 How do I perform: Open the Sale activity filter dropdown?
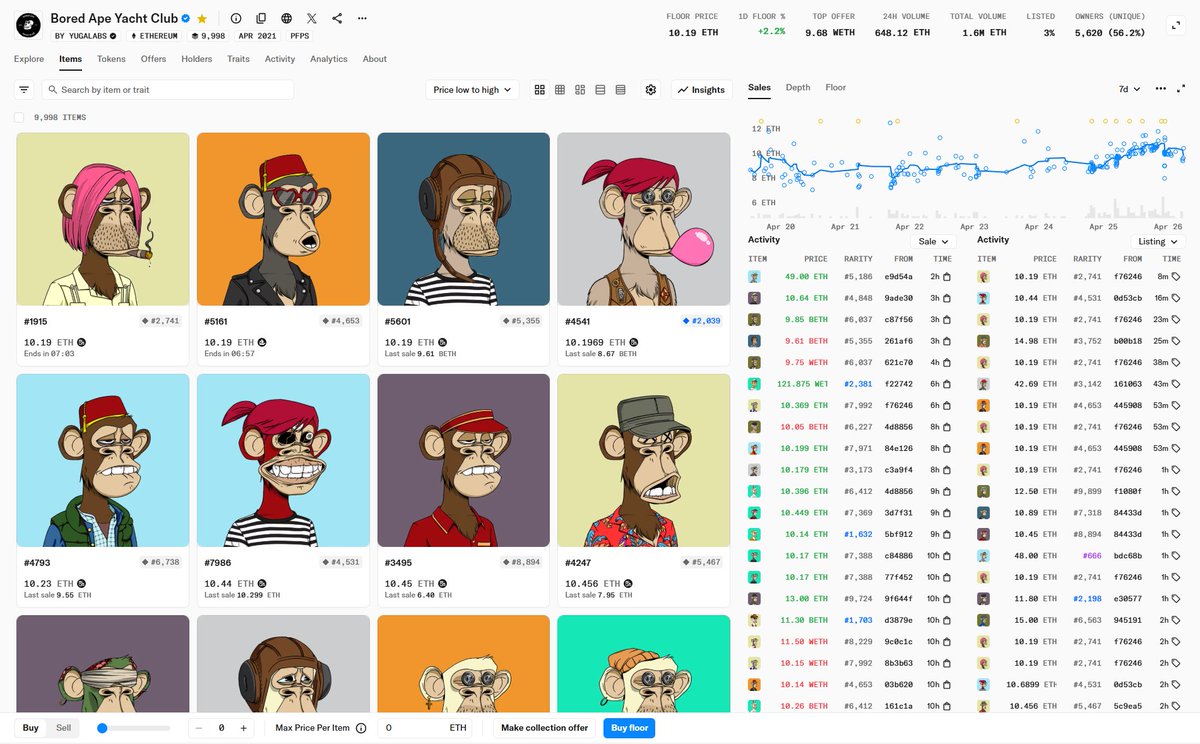[934, 241]
